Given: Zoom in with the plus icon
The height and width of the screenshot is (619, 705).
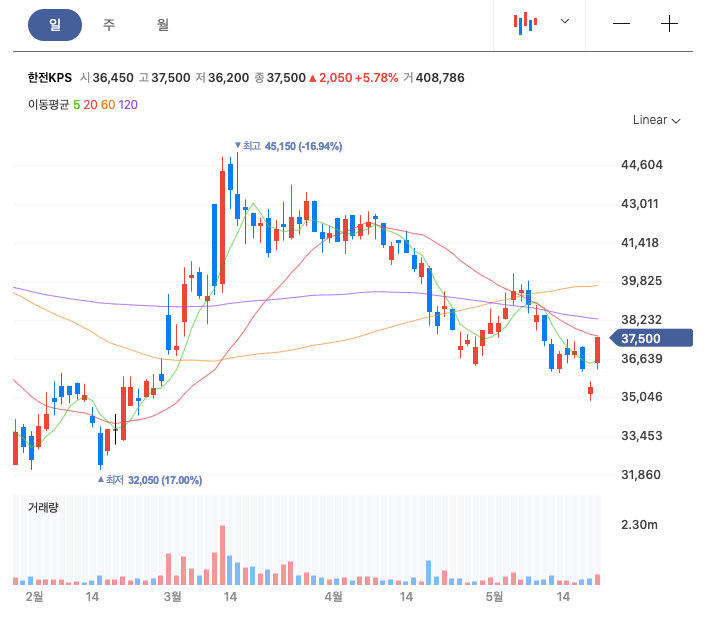Looking at the screenshot, I should coord(669,23).
